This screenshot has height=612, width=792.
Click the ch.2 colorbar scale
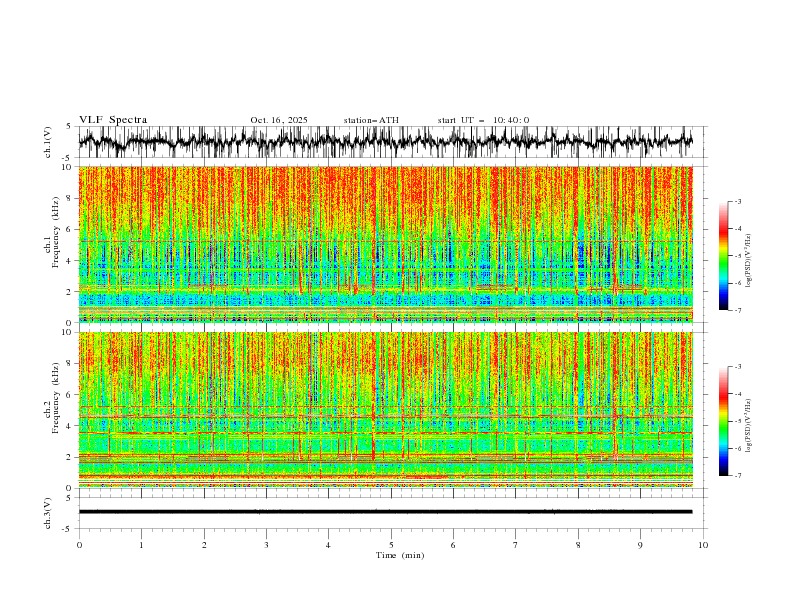723,421
